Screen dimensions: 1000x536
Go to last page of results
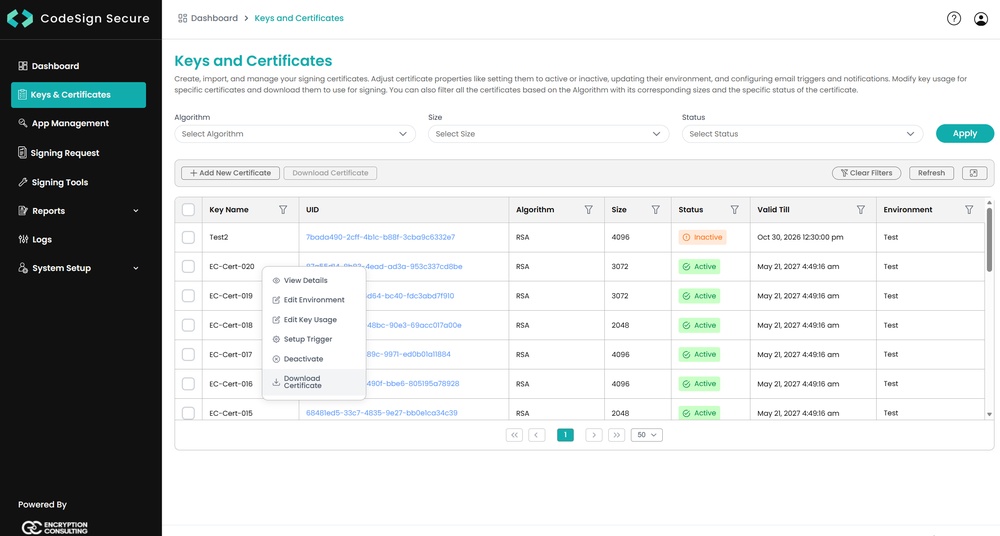pyautogui.click(x=616, y=435)
